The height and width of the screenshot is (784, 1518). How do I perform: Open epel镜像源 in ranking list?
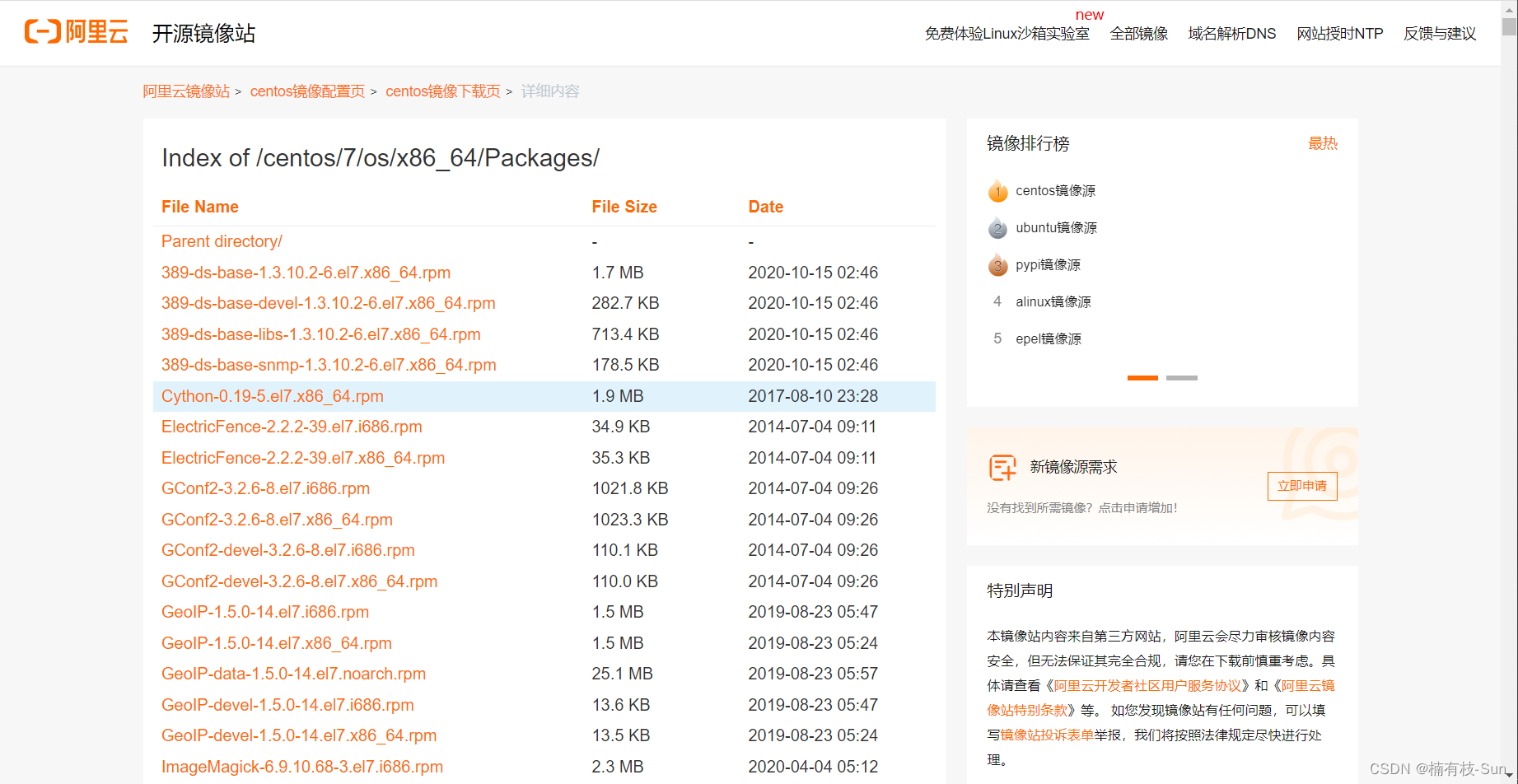tap(1048, 339)
